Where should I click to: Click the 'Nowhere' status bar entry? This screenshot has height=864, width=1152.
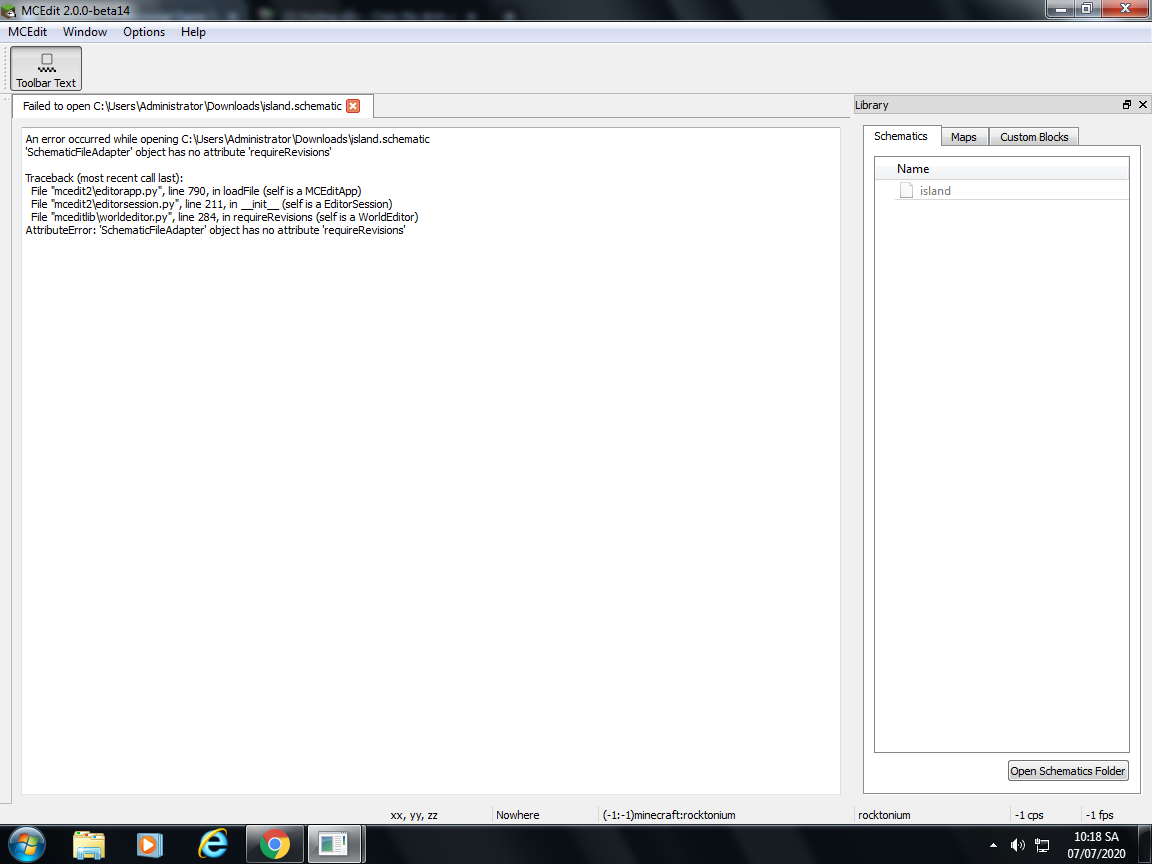point(517,815)
